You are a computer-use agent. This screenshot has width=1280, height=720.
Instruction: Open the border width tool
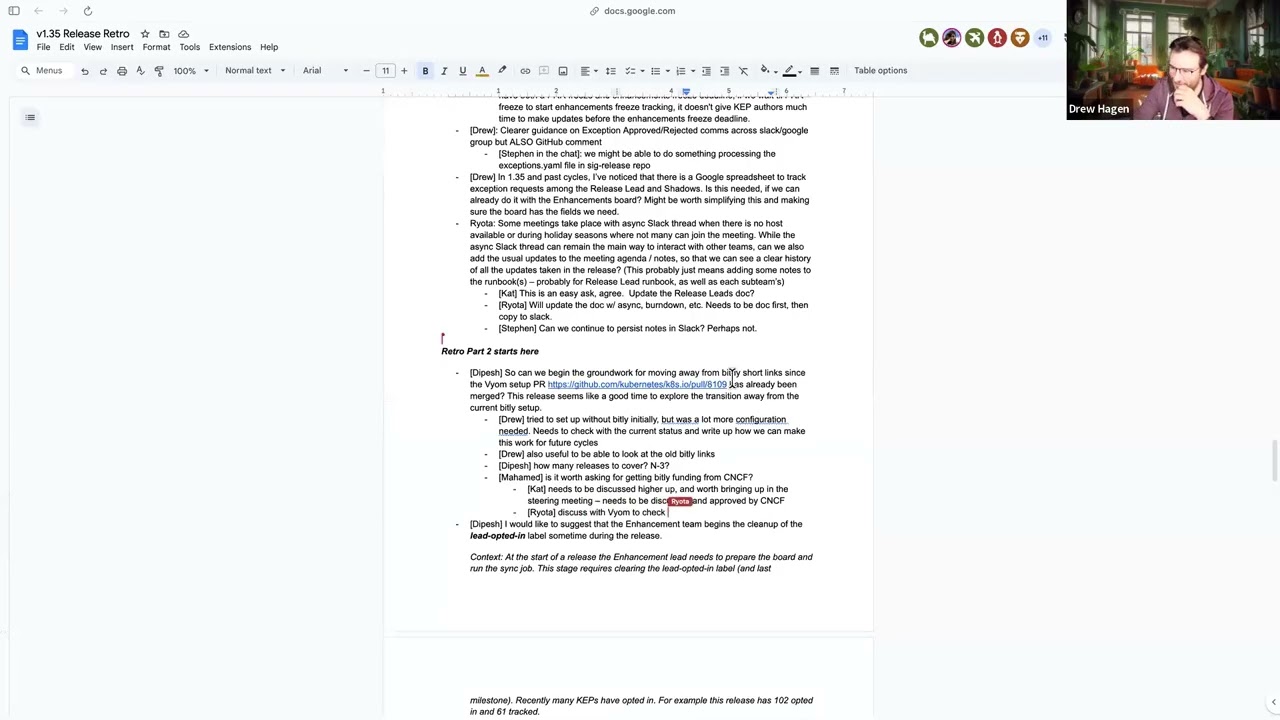(x=814, y=71)
